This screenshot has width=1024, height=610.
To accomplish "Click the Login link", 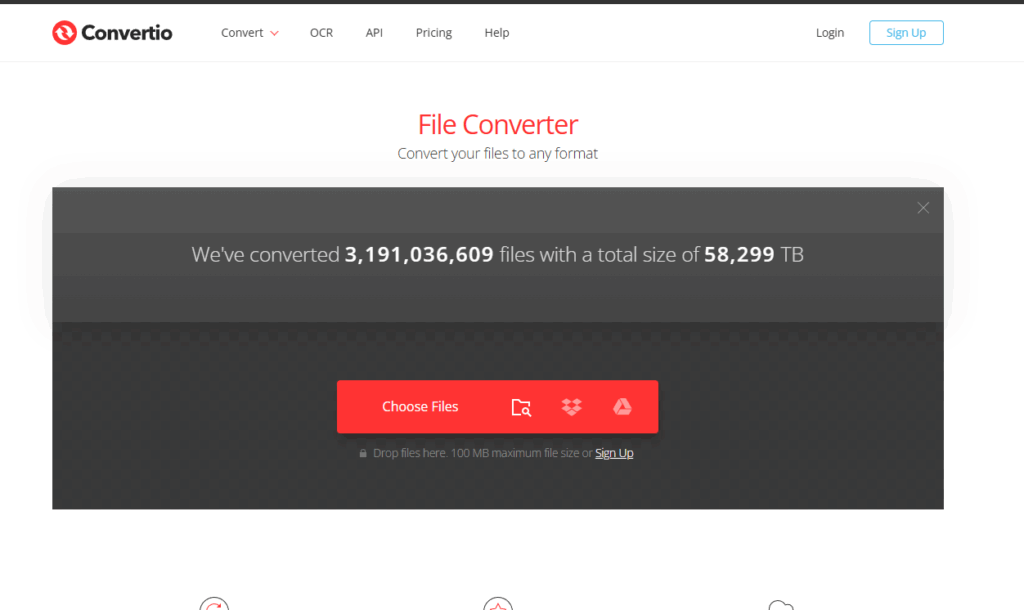I will [x=829, y=33].
